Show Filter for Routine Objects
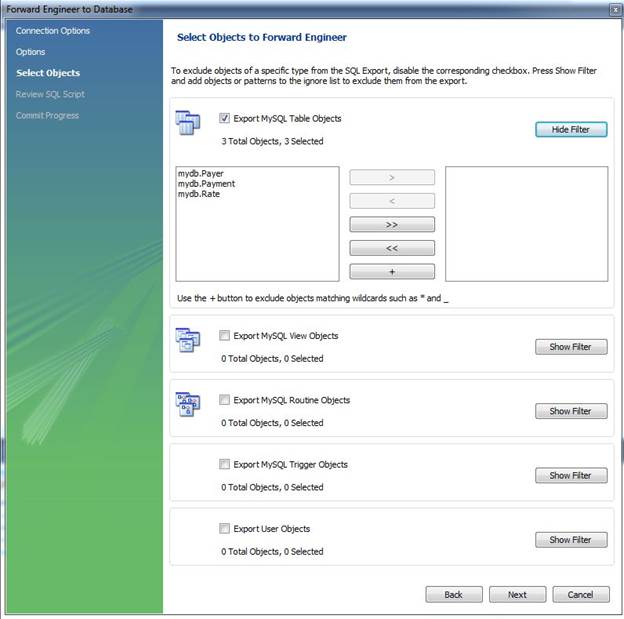Viewport: 624px width, 619px height. tap(571, 411)
